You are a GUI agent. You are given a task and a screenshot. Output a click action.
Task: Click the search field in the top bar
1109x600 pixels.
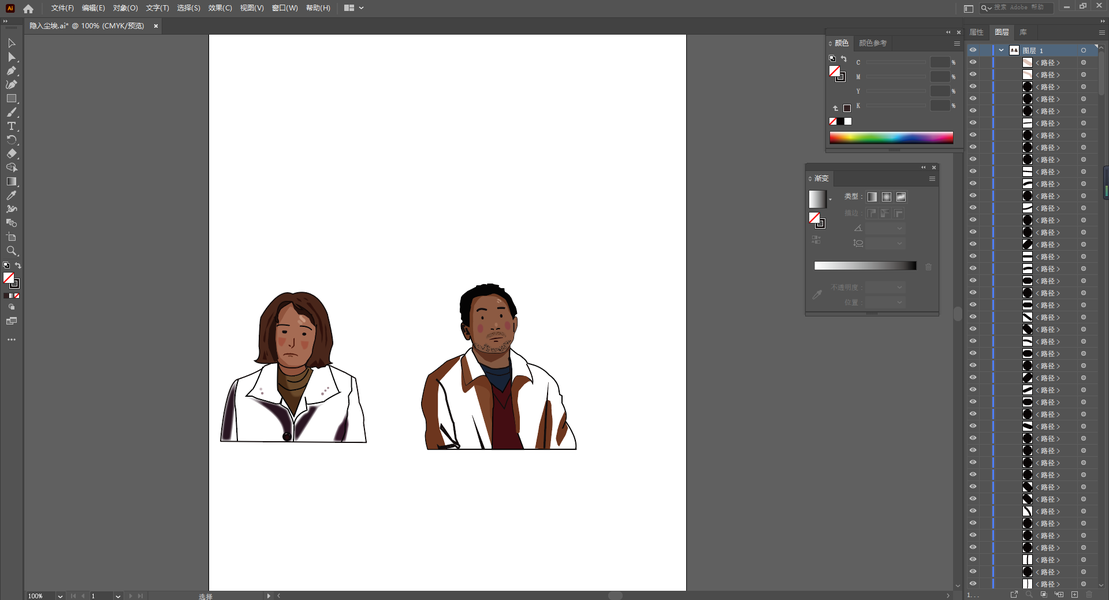pyautogui.click(x=1016, y=8)
